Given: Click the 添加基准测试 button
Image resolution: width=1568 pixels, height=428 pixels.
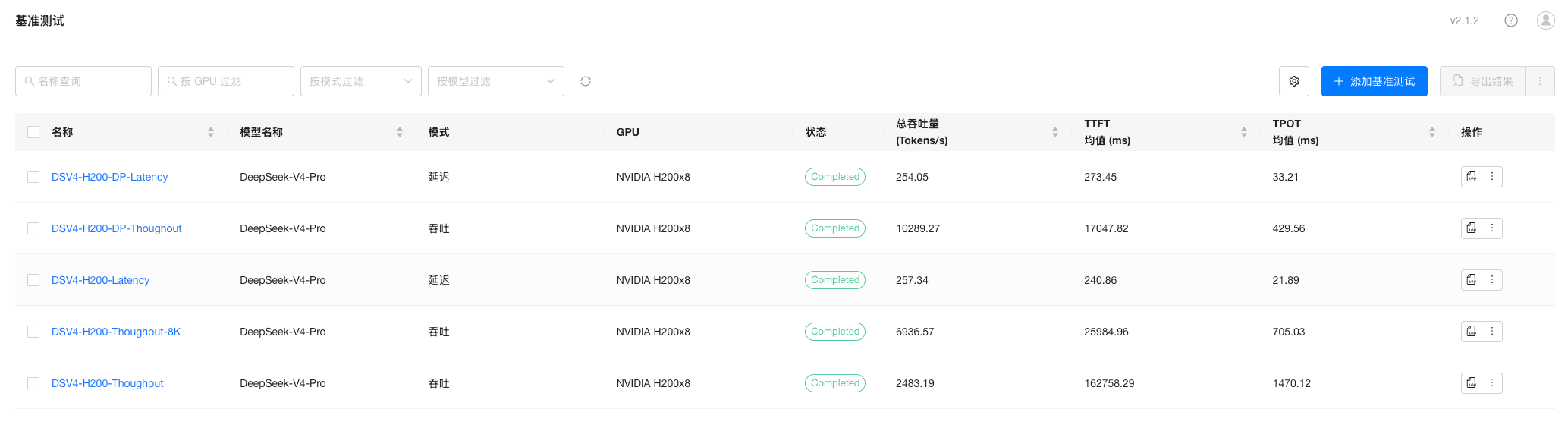Looking at the screenshot, I should tap(1374, 81).
